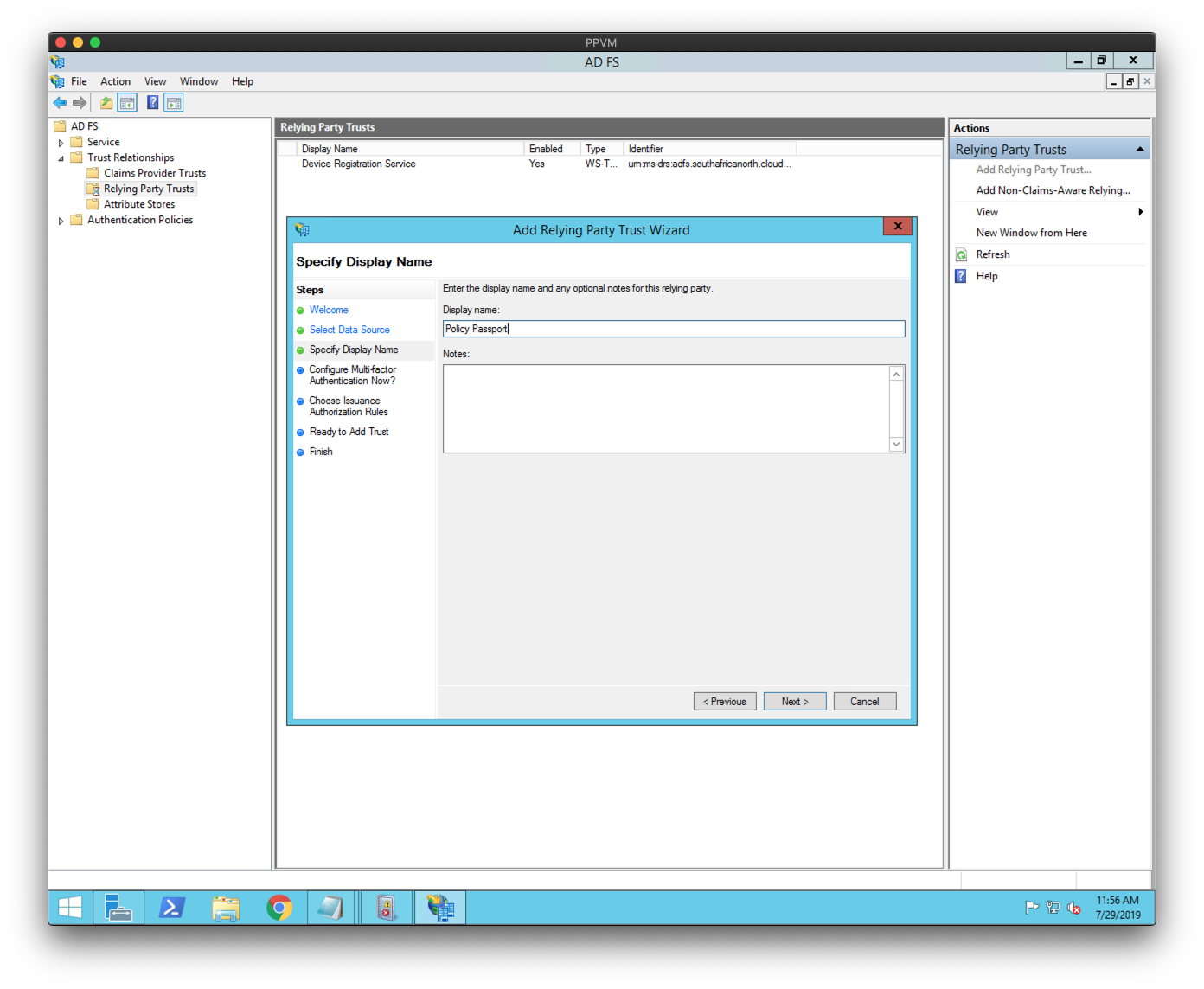Open the Action menu
This screenshot has height=989, width=1204.
115,81
